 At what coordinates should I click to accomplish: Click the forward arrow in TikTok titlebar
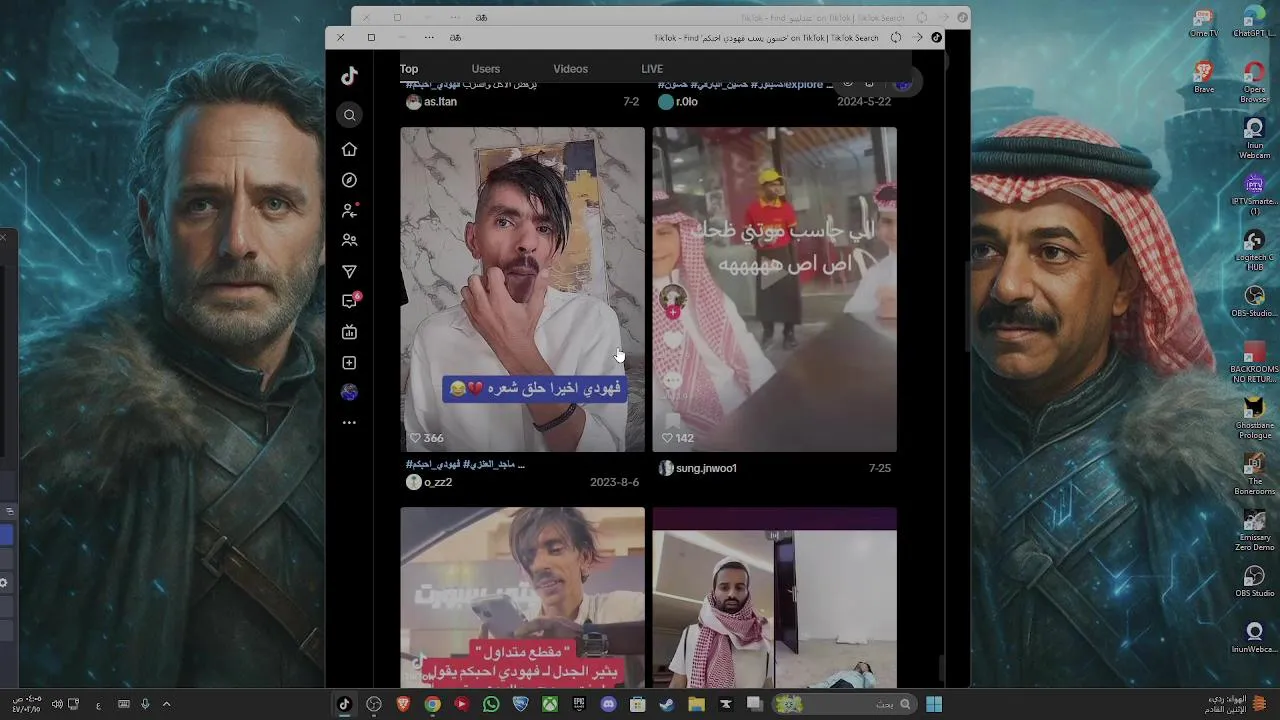pos(917,38)
